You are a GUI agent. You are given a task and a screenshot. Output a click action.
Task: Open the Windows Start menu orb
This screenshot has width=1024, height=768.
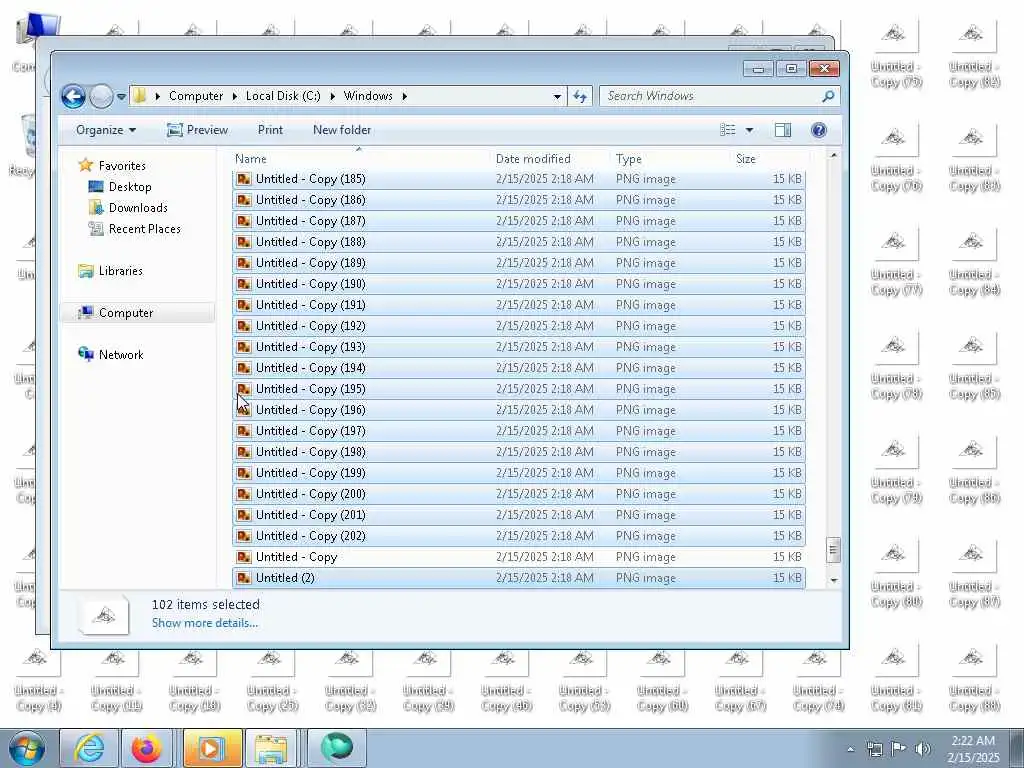[27, 748]
